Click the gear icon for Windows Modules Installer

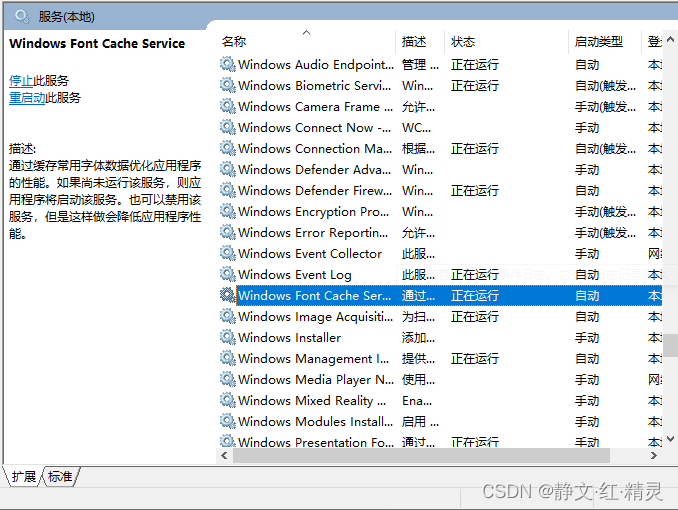227,421
